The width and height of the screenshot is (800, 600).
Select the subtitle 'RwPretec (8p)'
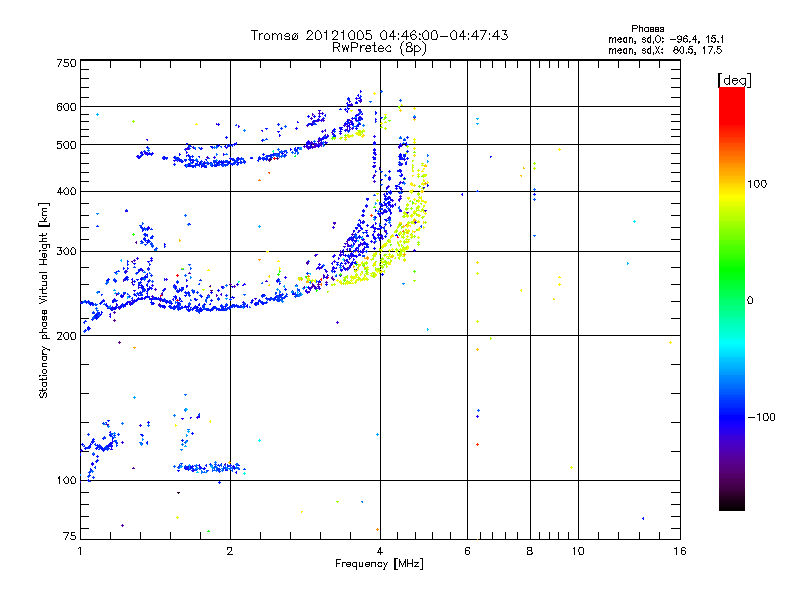(379, 48)
